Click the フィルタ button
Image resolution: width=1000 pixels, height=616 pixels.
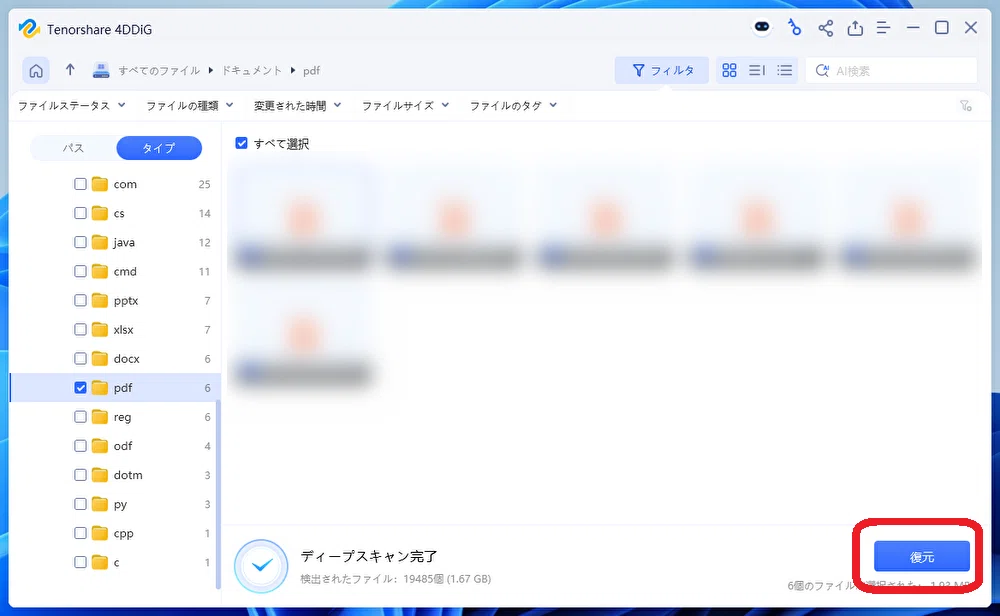(662, 70)
